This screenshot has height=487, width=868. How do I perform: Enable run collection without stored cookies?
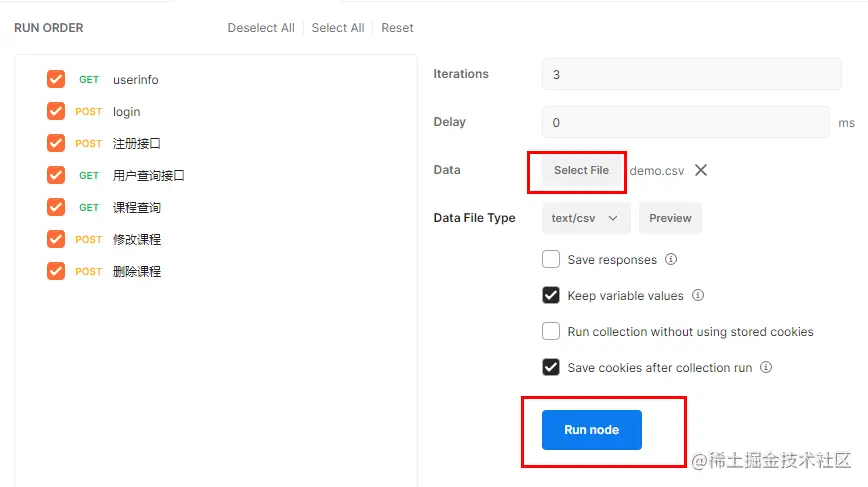551,332
